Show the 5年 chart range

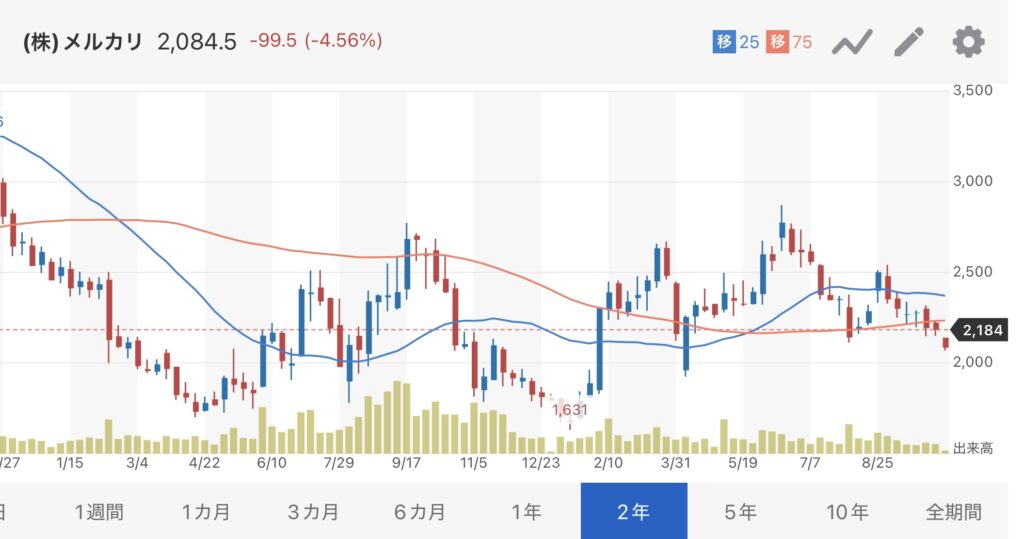[x=740, y=512]
